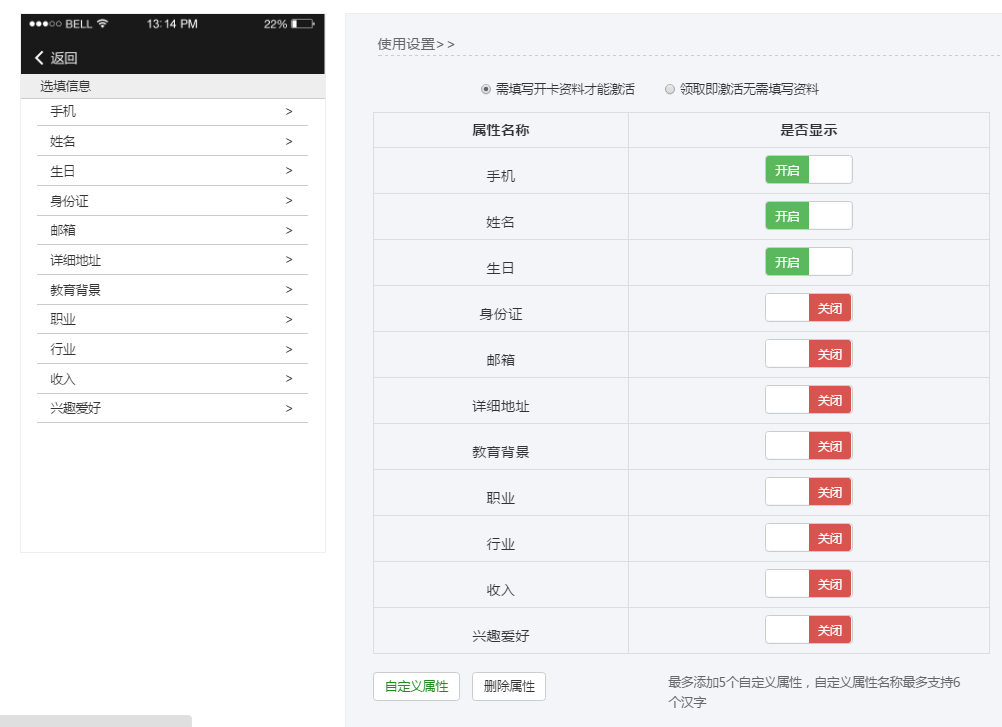
Task: Click the 删除属性 button
Action: coord(509,686)
